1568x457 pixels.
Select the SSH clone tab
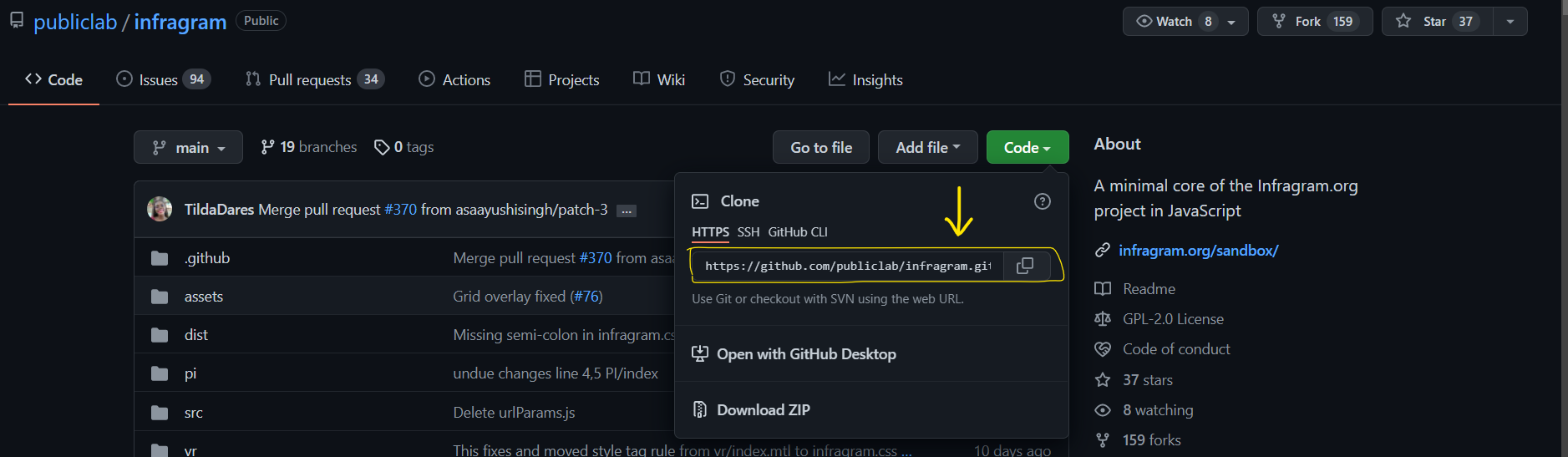tap(748, 232)
